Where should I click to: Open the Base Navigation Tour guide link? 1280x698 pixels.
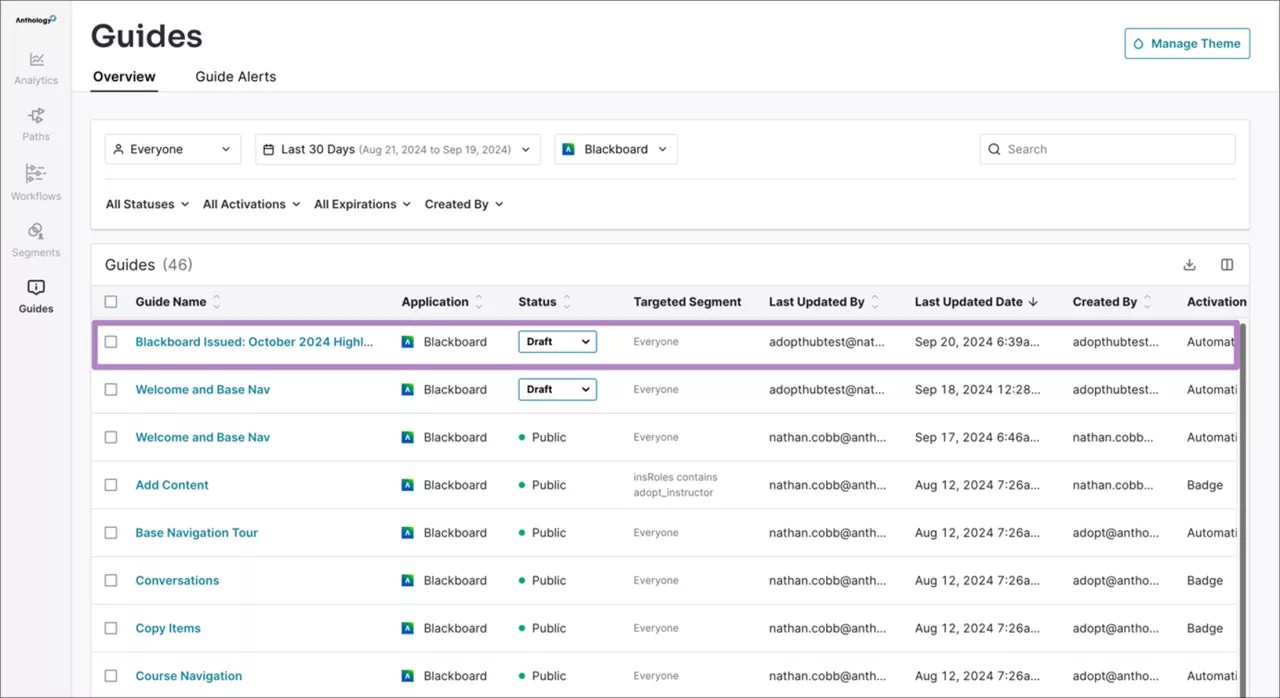coord(196,532)
